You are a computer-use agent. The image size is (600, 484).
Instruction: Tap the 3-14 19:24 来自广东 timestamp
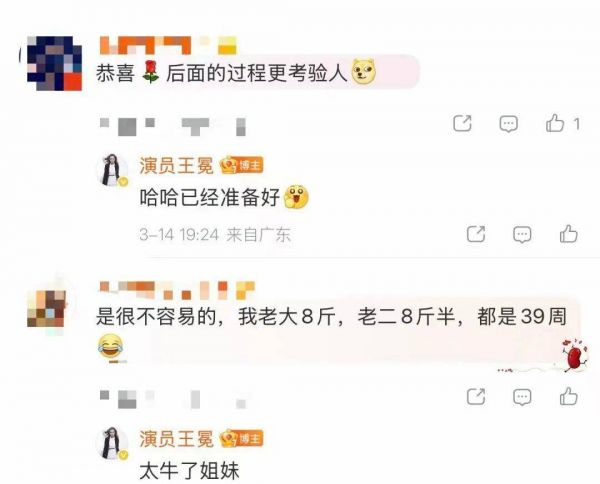click(215, 235)
